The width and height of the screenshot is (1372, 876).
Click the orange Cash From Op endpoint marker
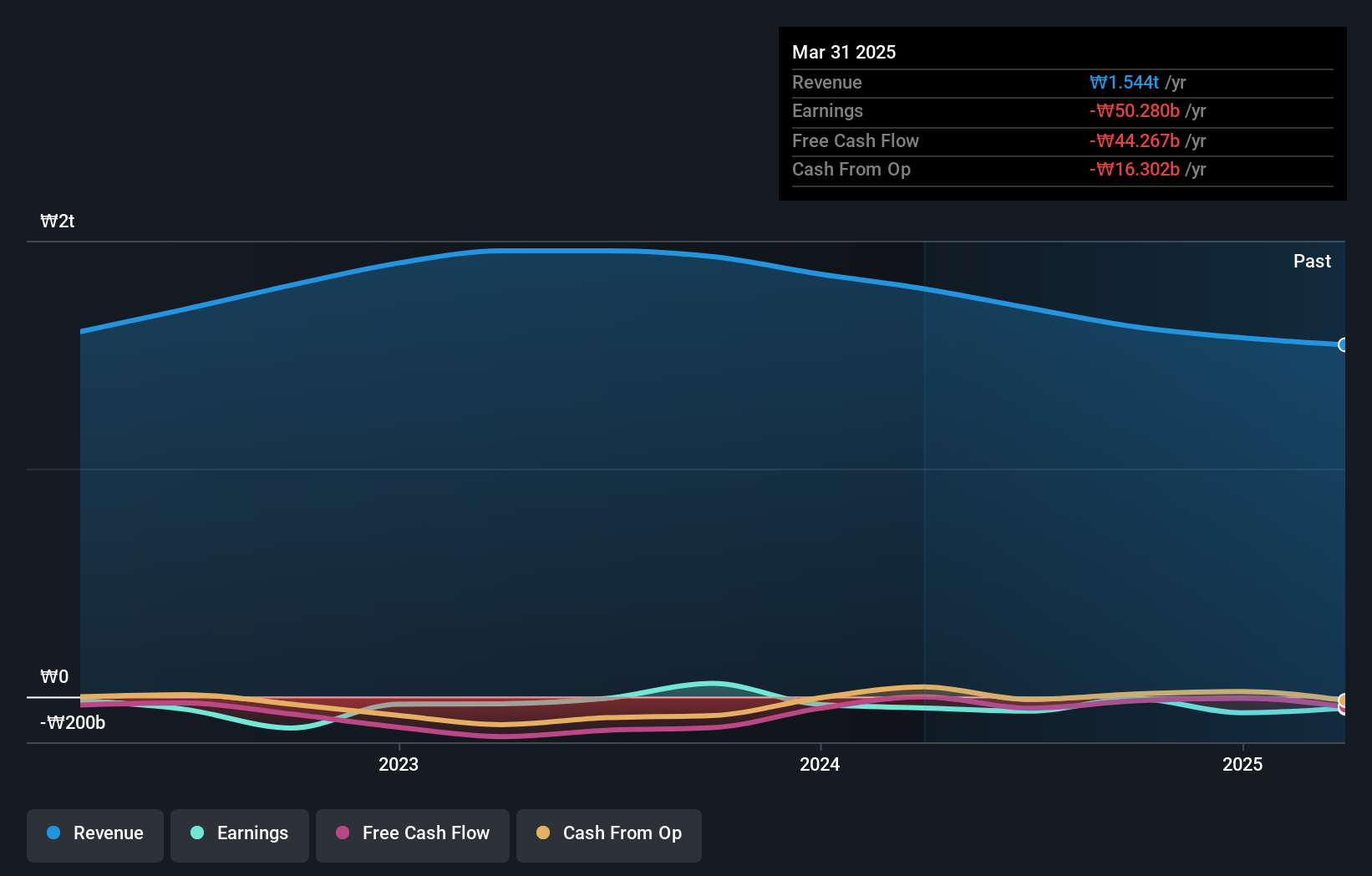tap(1344, 700)
